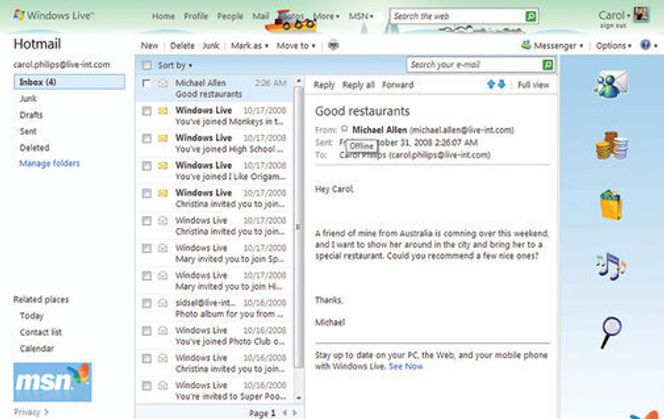Click Reply in the reading pane

tap(324, 85)
